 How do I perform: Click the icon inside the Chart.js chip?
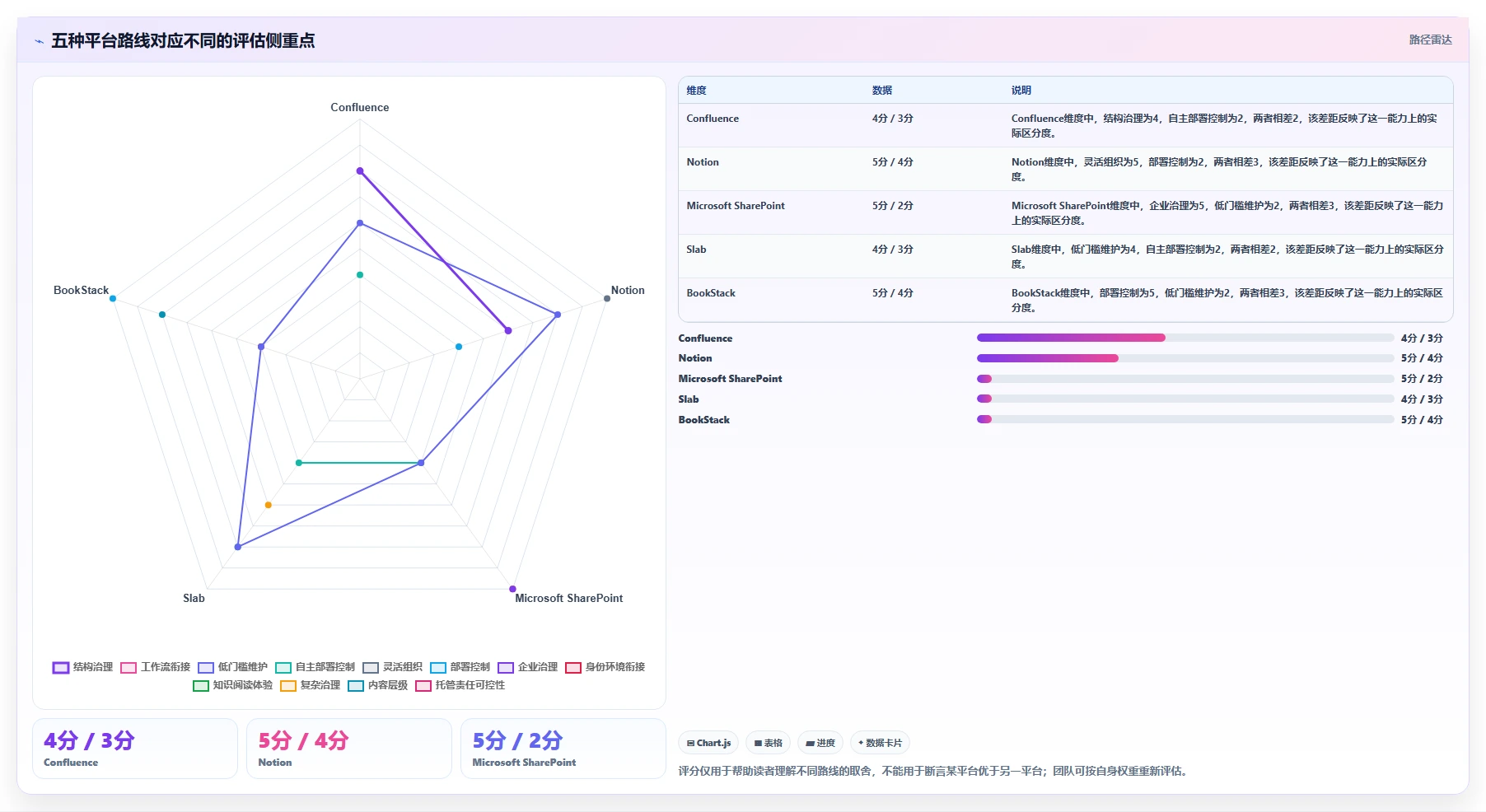(690, 743)
